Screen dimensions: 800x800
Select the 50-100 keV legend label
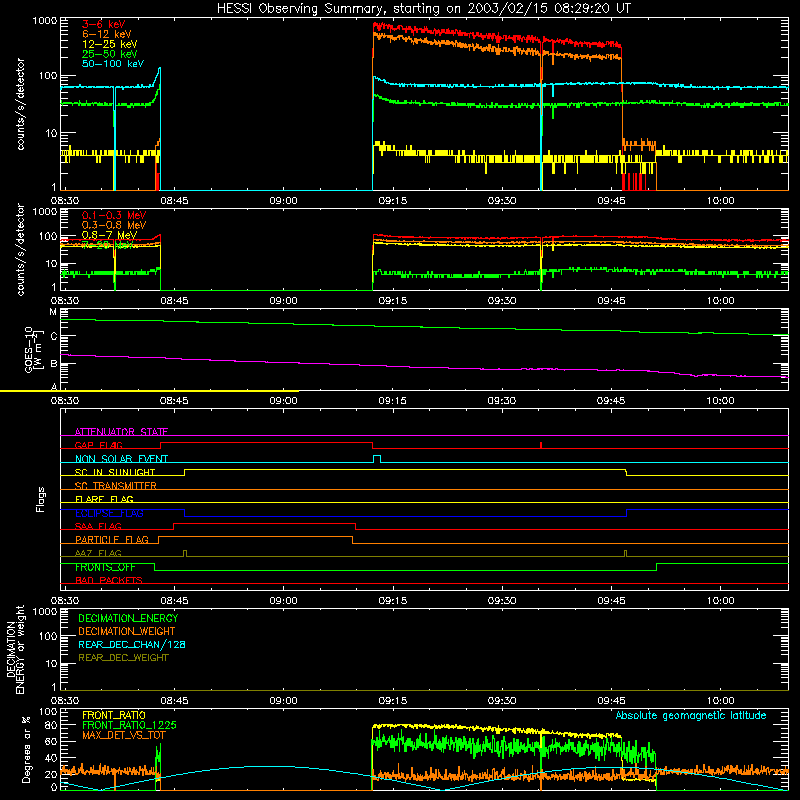(x=113, y=64)
